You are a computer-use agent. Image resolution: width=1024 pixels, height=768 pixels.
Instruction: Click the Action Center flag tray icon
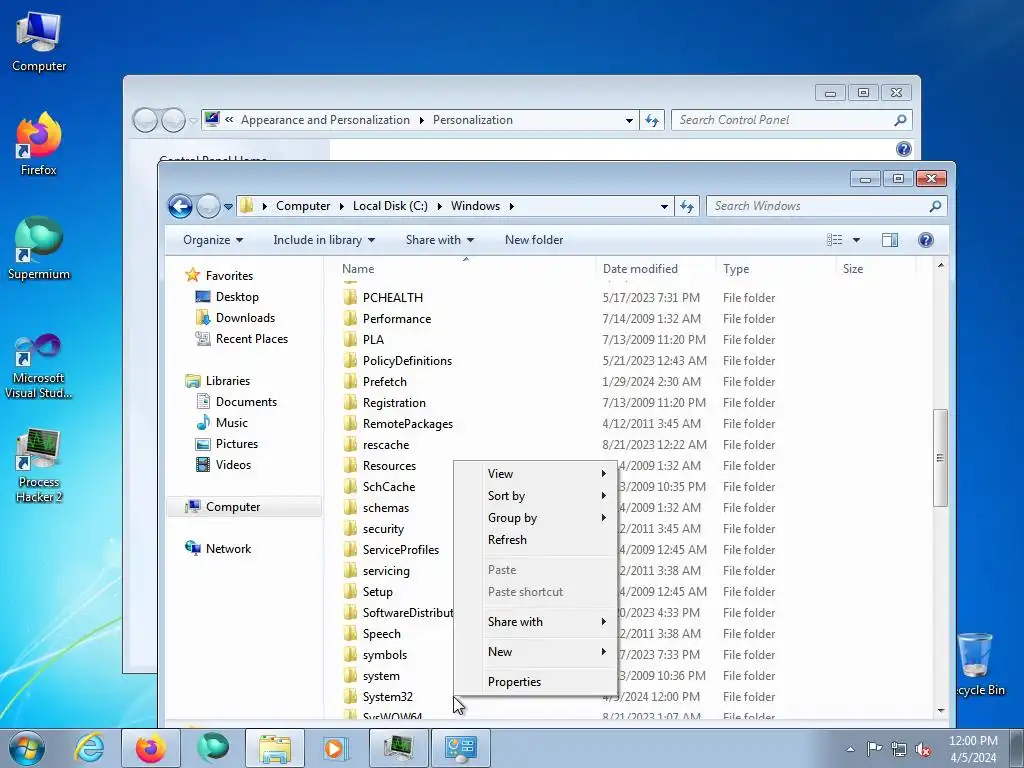(x=874, y=749)
